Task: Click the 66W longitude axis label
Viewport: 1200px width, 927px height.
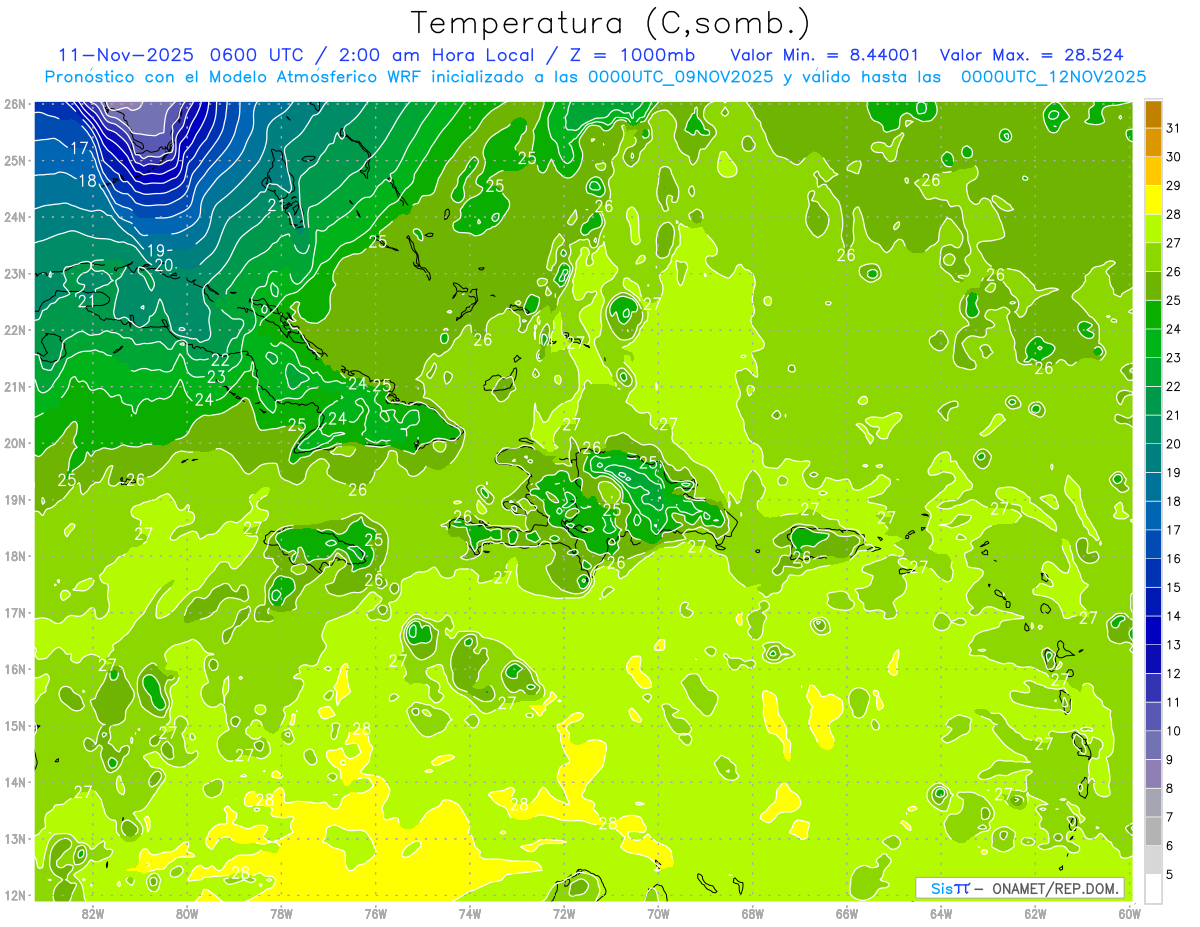Action: click(847, 913)
